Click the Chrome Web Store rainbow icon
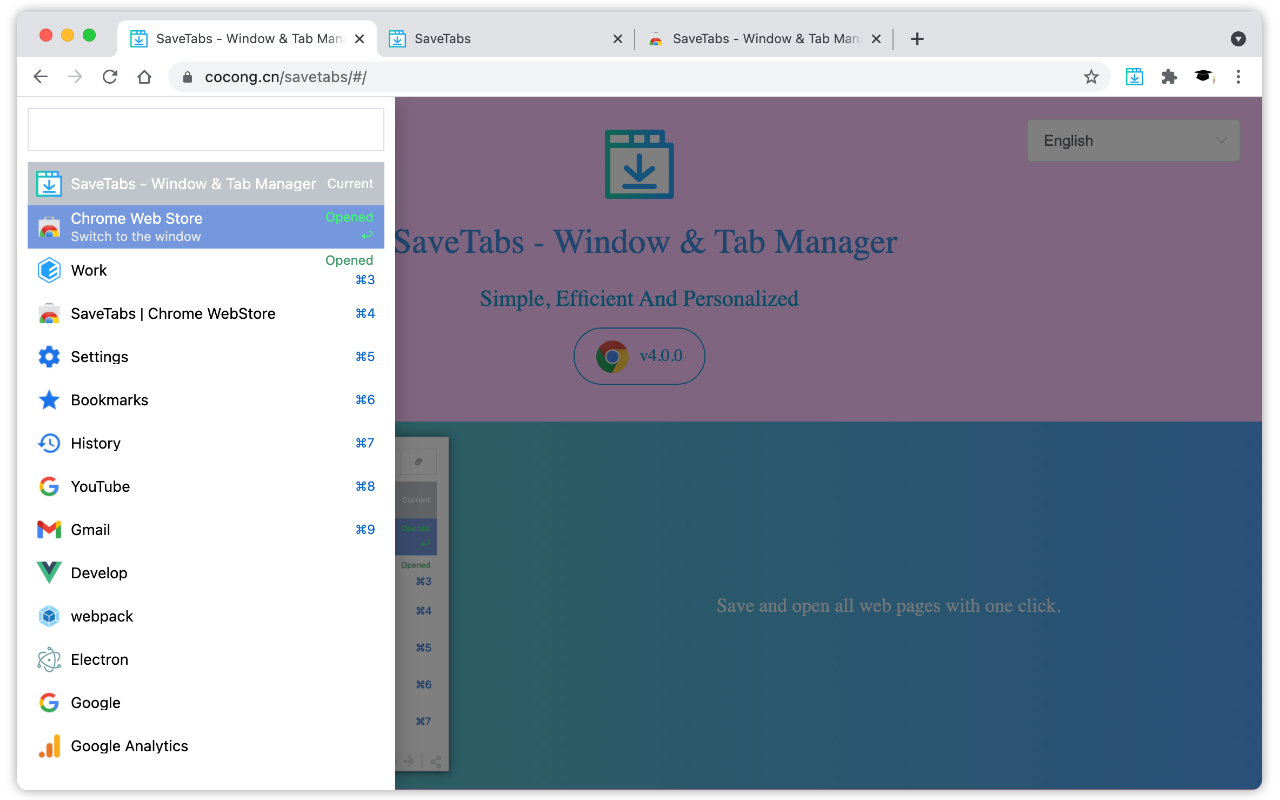Viewport: 1280px width, 800px height. tap(49, 227)
